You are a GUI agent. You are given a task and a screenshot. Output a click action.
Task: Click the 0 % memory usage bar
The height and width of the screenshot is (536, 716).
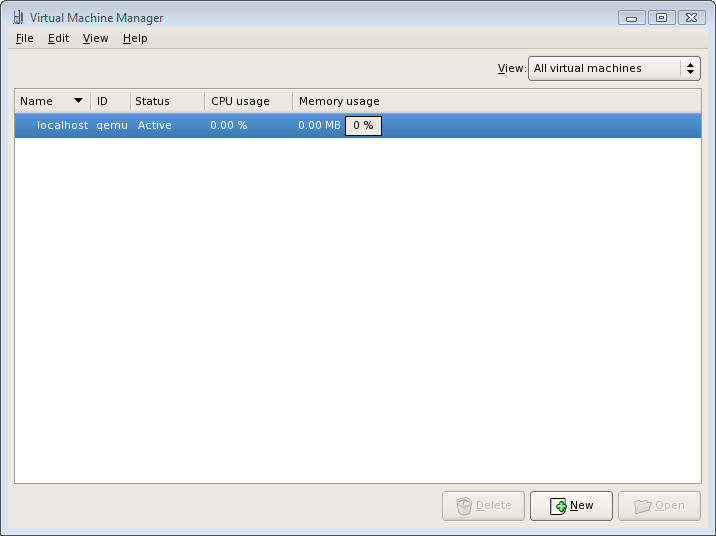coord(363,126)
